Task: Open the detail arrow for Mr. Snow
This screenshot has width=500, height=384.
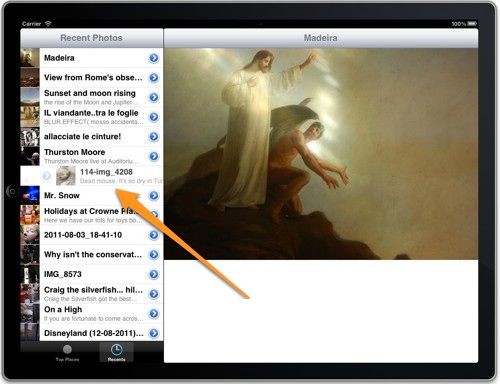Action: (x=154, y=196)
